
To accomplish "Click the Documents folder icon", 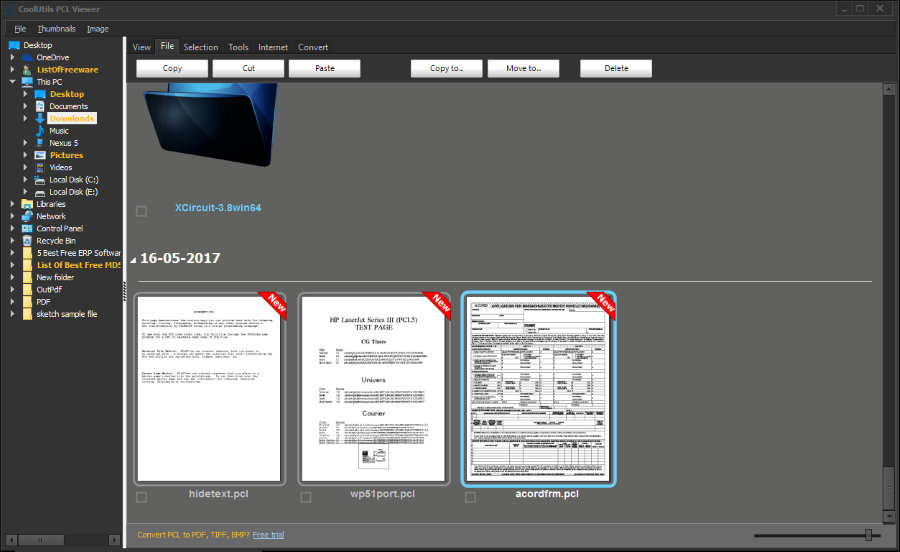I will (40, 106).
